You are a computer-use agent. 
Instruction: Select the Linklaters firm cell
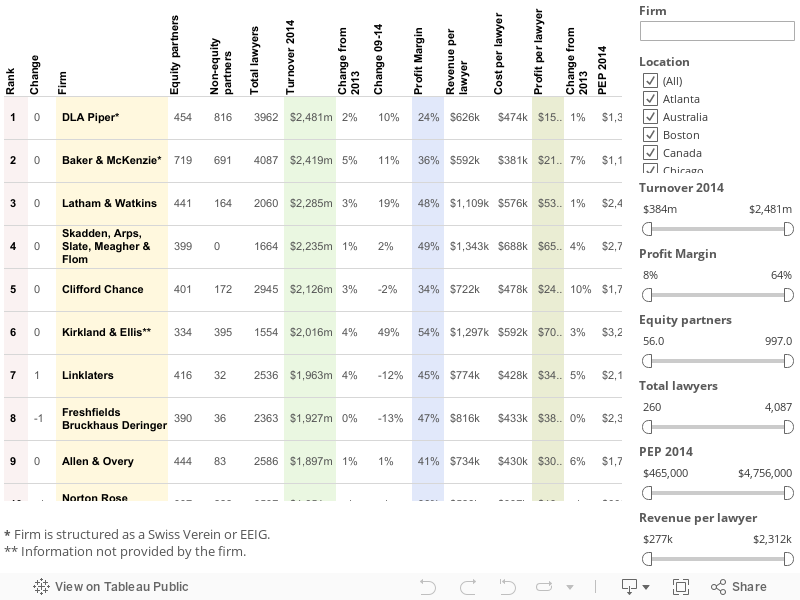pyautogui.click(x=112, y=376)
